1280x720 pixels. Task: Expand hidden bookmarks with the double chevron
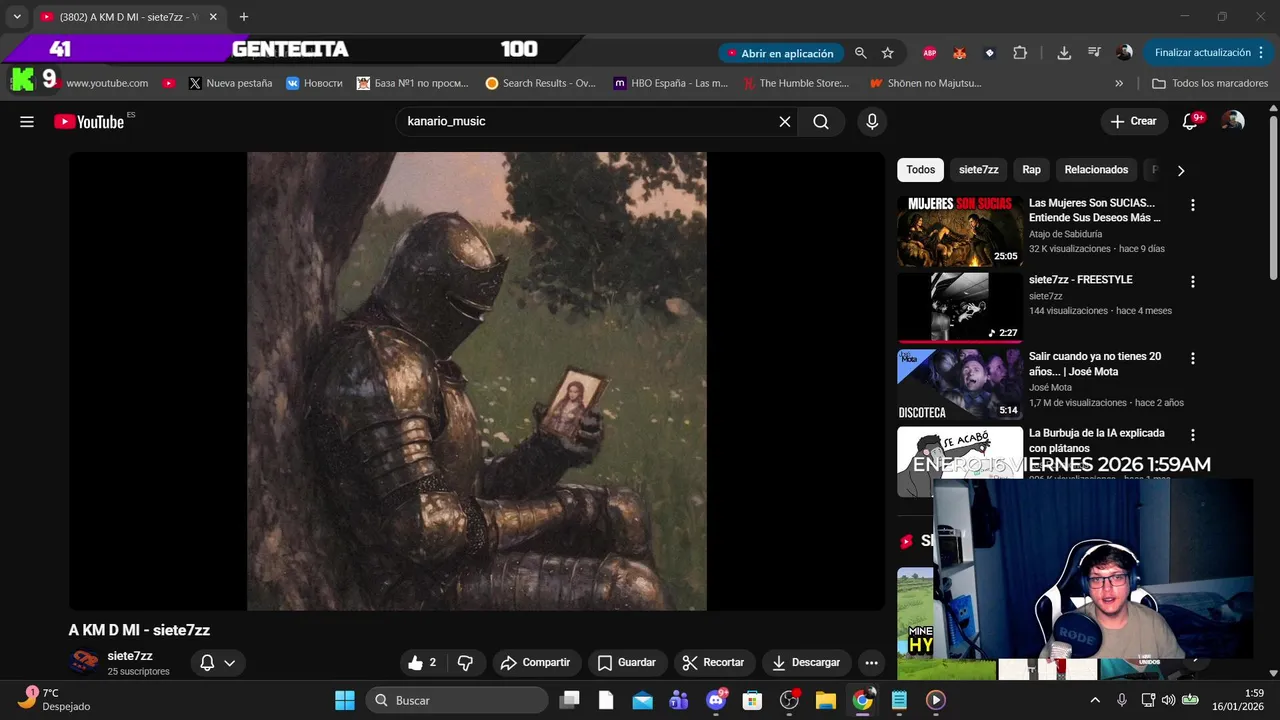(1119, 83)
